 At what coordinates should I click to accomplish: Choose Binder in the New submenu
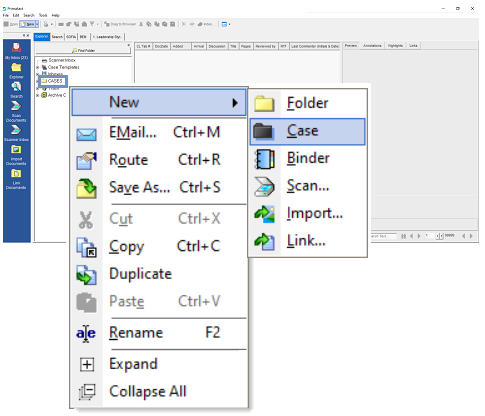click(x=307, y=158)
